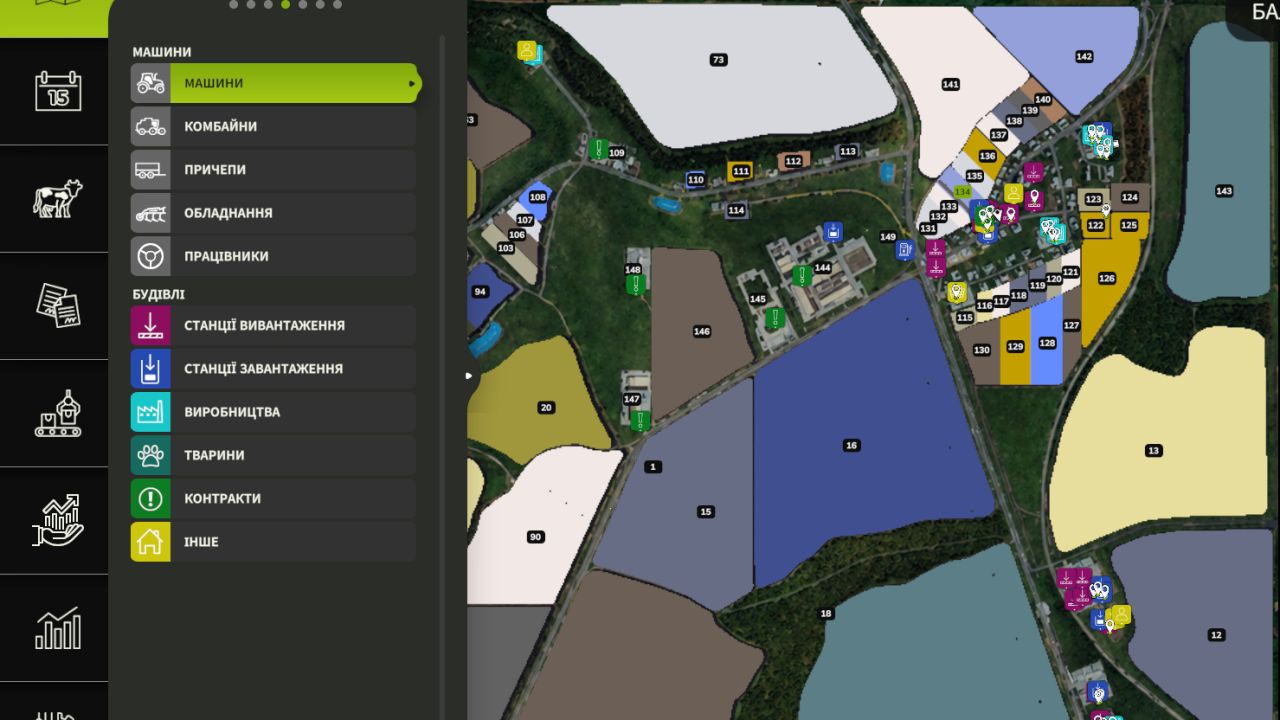This screenshot has height=720, width=1280.
Task: Select field 15 label on map
Action: click(706, 512)
